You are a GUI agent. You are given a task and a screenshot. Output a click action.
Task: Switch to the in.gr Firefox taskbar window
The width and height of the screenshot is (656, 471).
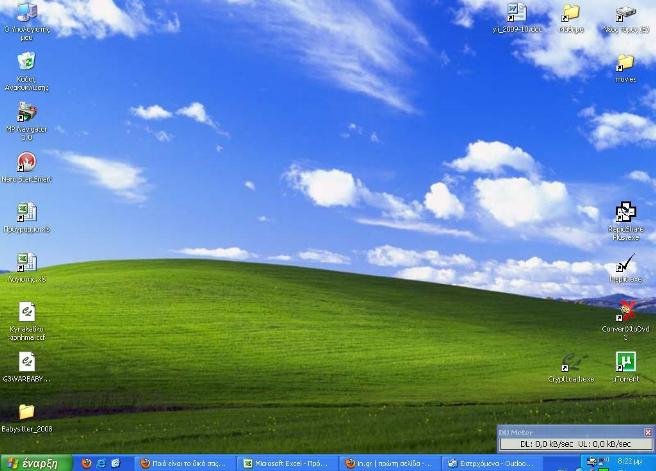pyautogui.click(x=390, y=463)
